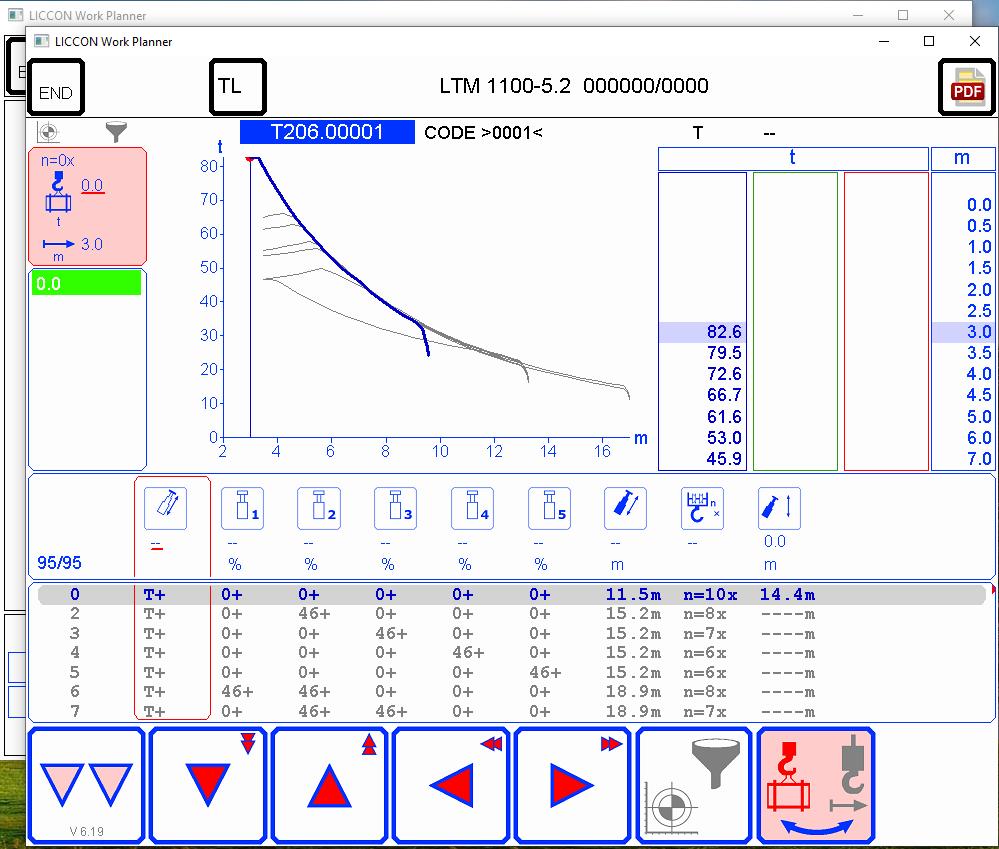The width and height of the screenshot is (999, 849).
Task: Click the empty green-bordered column
Action: point(795,321)
